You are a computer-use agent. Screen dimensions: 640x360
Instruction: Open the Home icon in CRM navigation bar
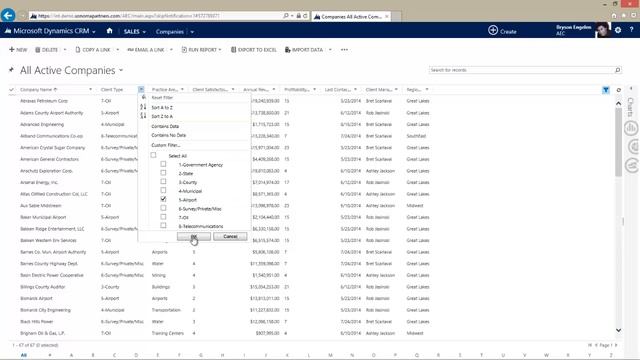point(109,31)
